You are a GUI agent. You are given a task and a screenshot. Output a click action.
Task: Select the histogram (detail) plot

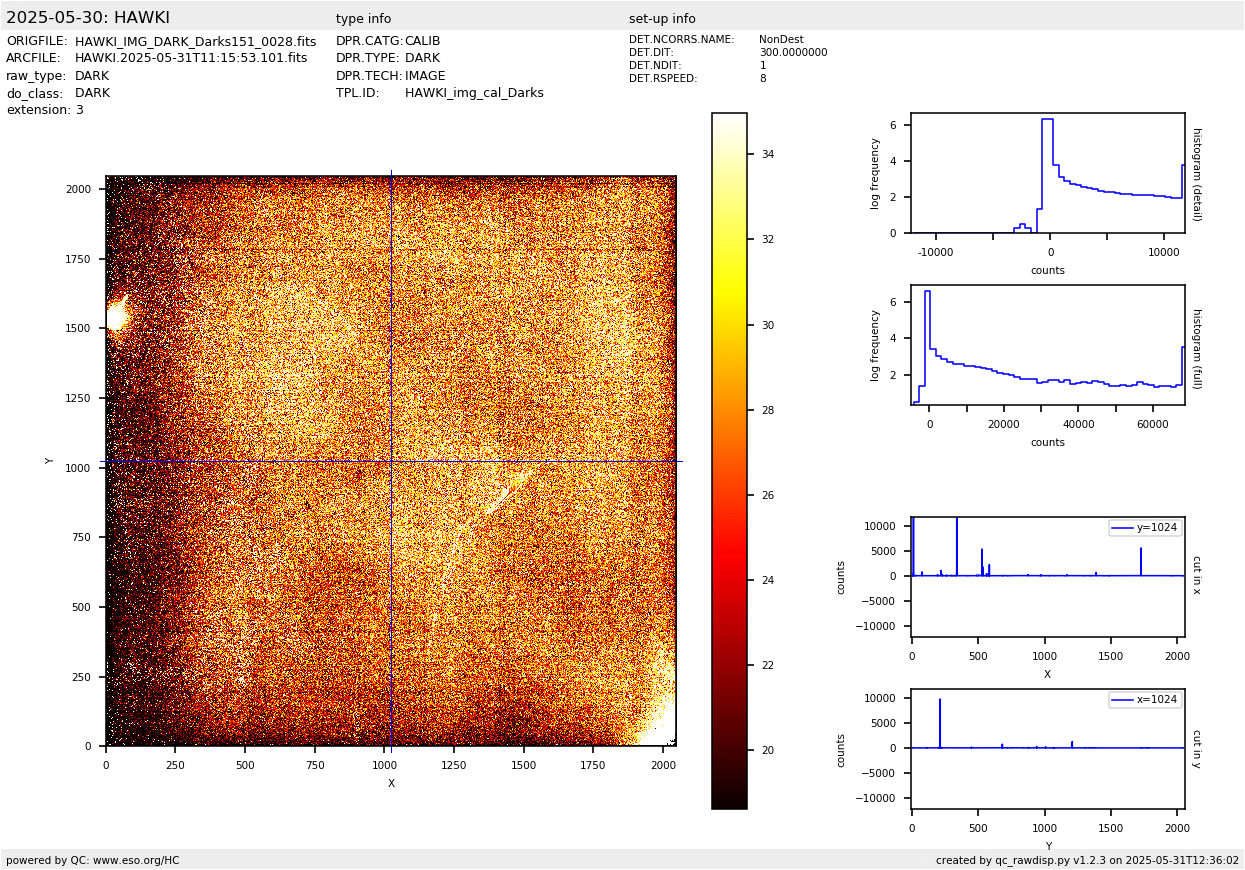(1047, 173)
